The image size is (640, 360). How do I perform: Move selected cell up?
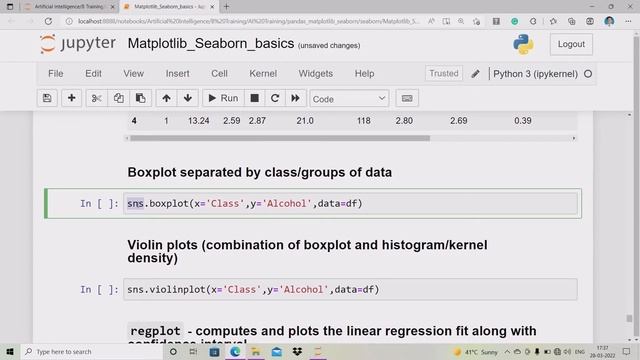(x=166, y=98)
